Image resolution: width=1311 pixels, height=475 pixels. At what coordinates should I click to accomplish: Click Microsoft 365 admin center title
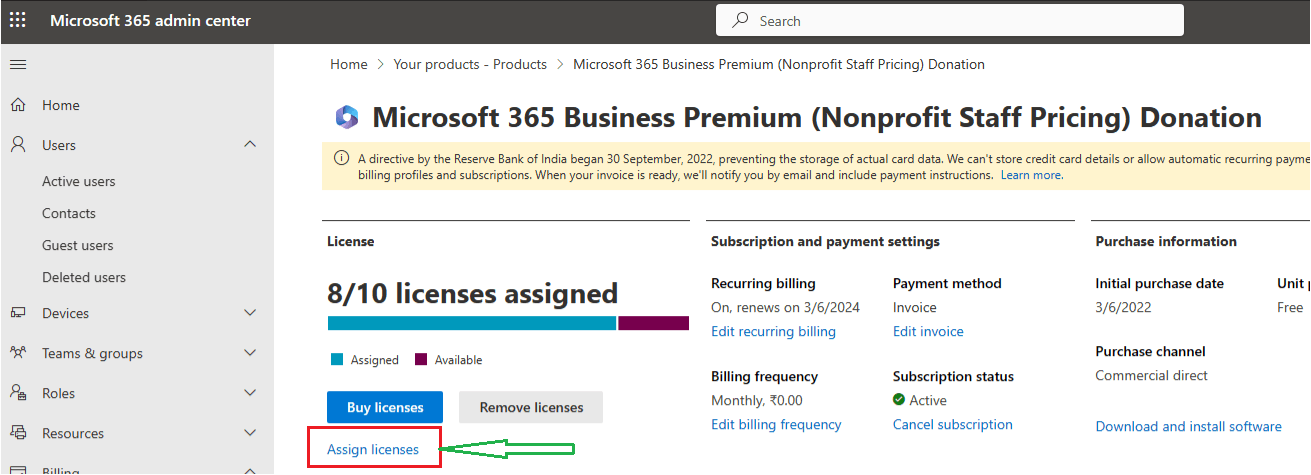[150, 21]
